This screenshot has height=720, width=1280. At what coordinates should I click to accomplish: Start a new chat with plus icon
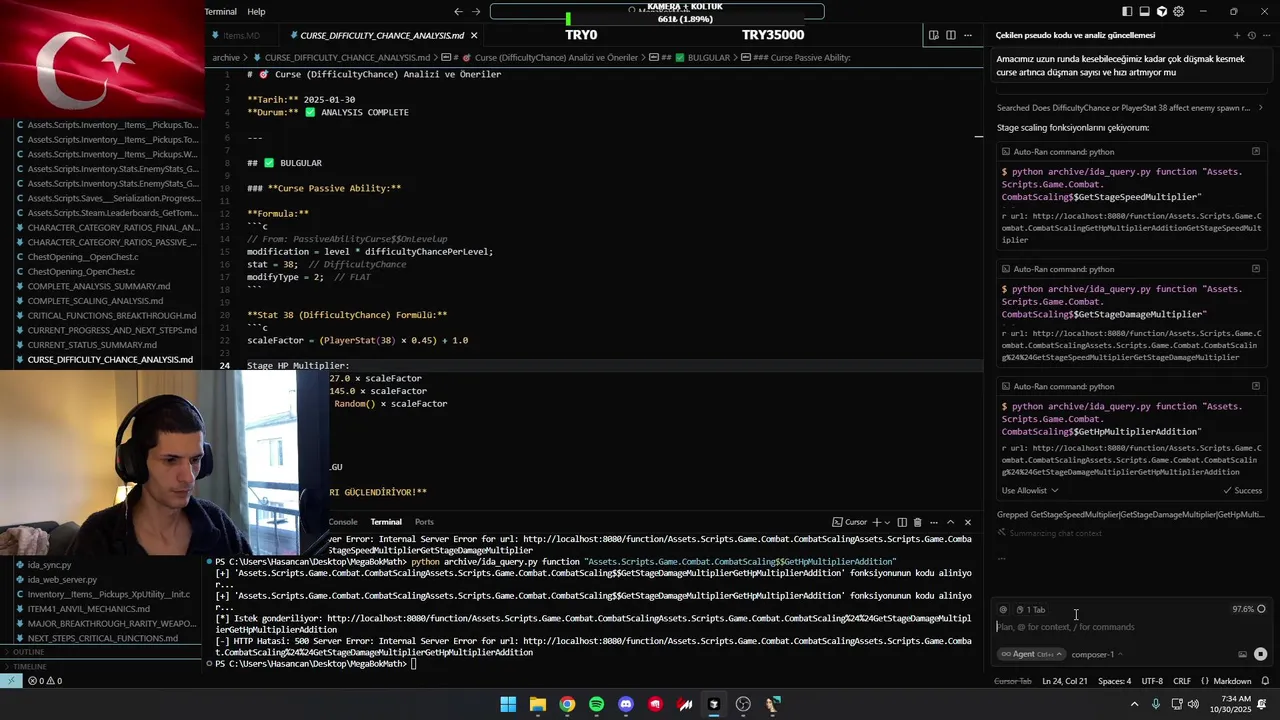tap(1237, 35)
